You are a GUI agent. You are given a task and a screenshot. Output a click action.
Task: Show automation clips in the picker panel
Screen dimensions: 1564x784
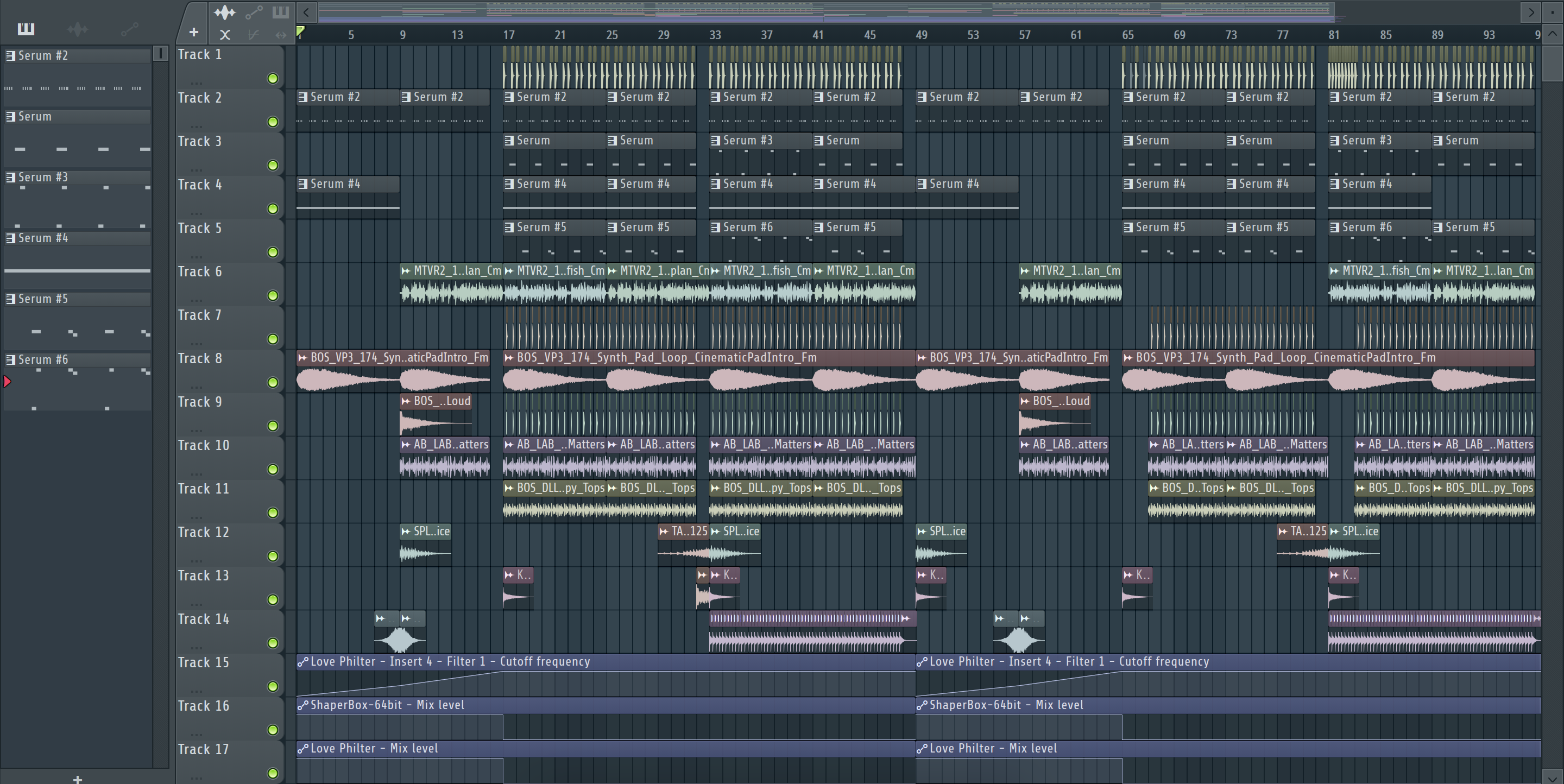(x=130, y=29)
